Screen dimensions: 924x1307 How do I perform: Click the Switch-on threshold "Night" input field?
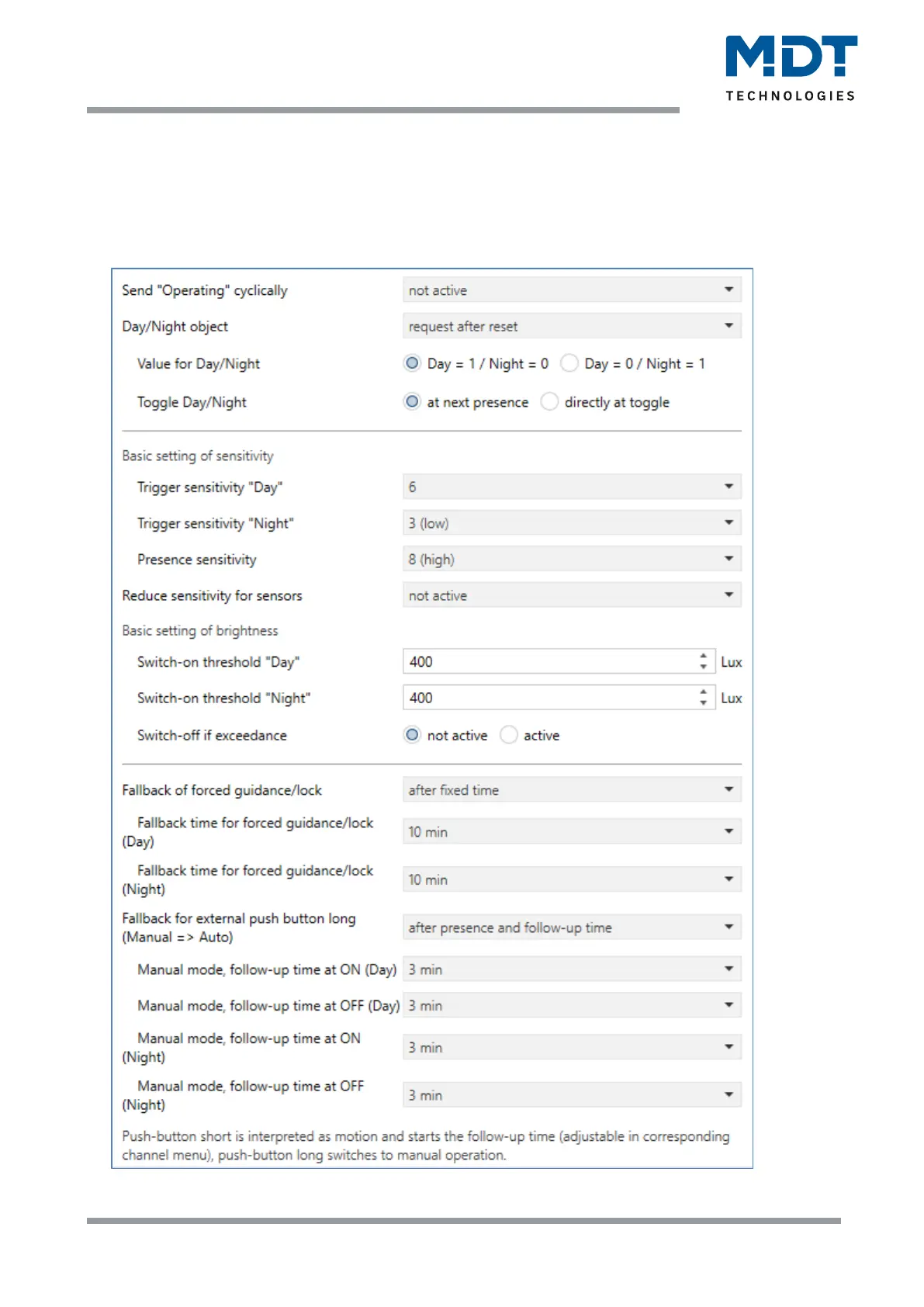pyautogui.click(x=549, y=698)
